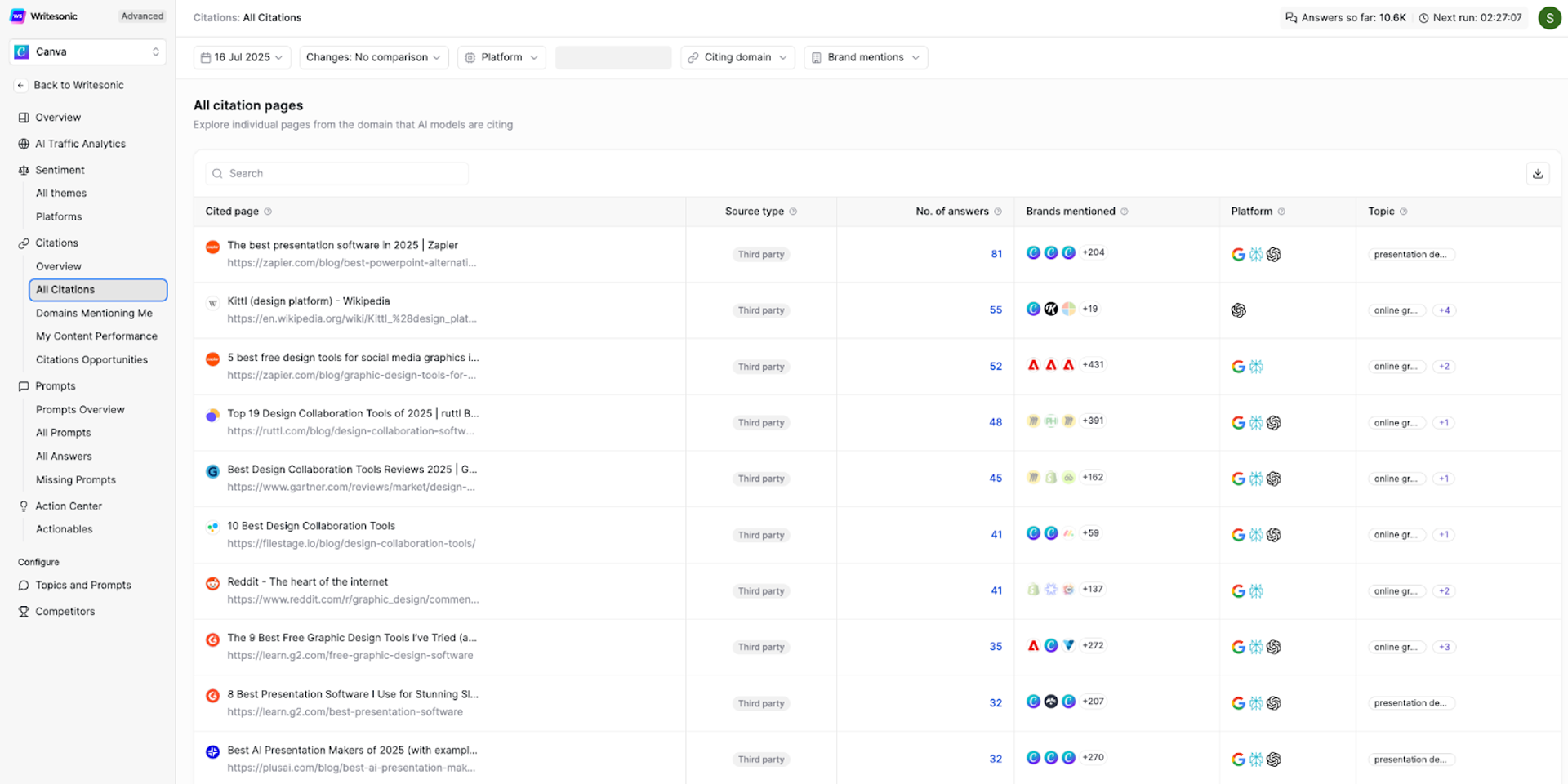Click the Overview grid icon in the sidebar
The width and height of the screenshot is (1568, 784).
tap(24, 118)
